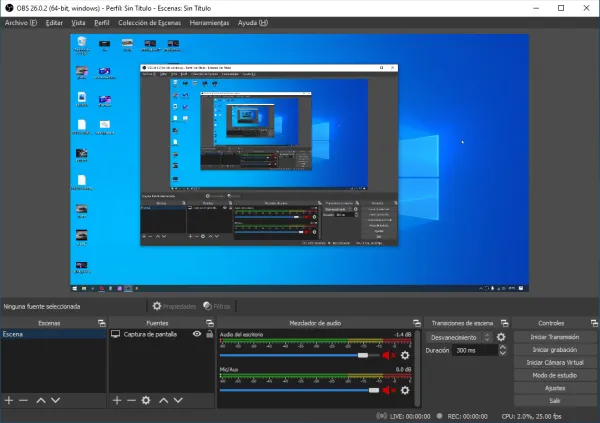Image resolution: width=600 pixels, height=423 pixels.
Task: Toggle visibility eye for Captura de pantalla
Action: tap(197, 334)
